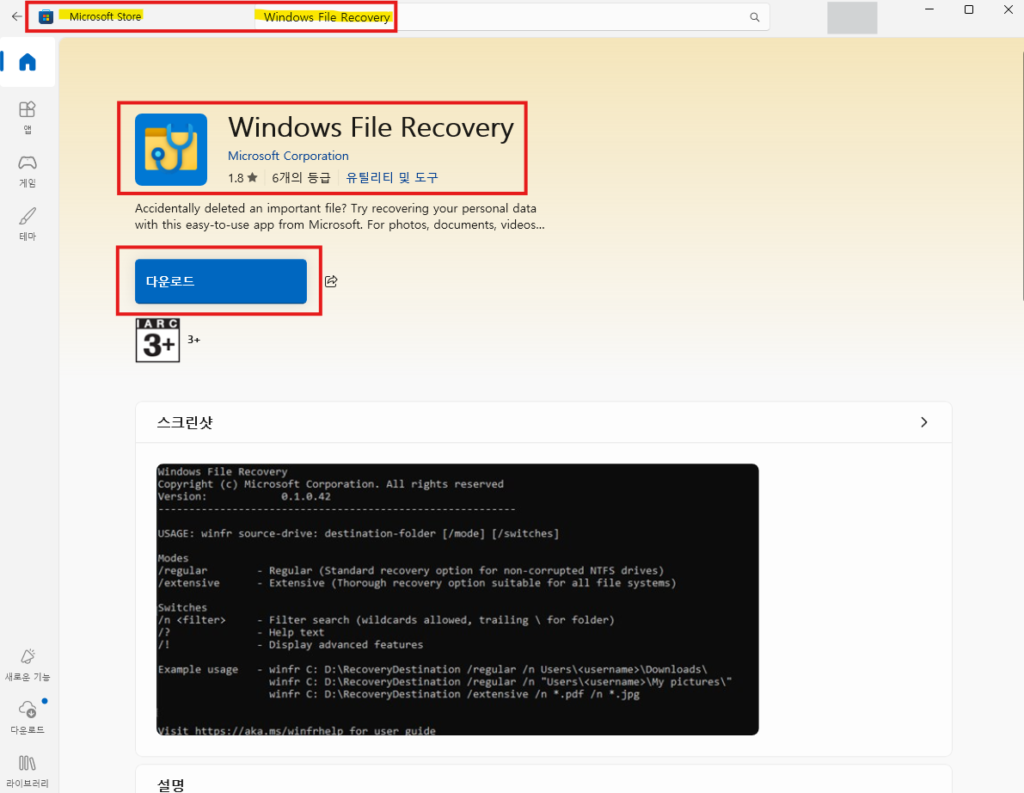
Task: Click the app description text starting 'Accidentally deleted'
Action: click(x=340, y=216)
